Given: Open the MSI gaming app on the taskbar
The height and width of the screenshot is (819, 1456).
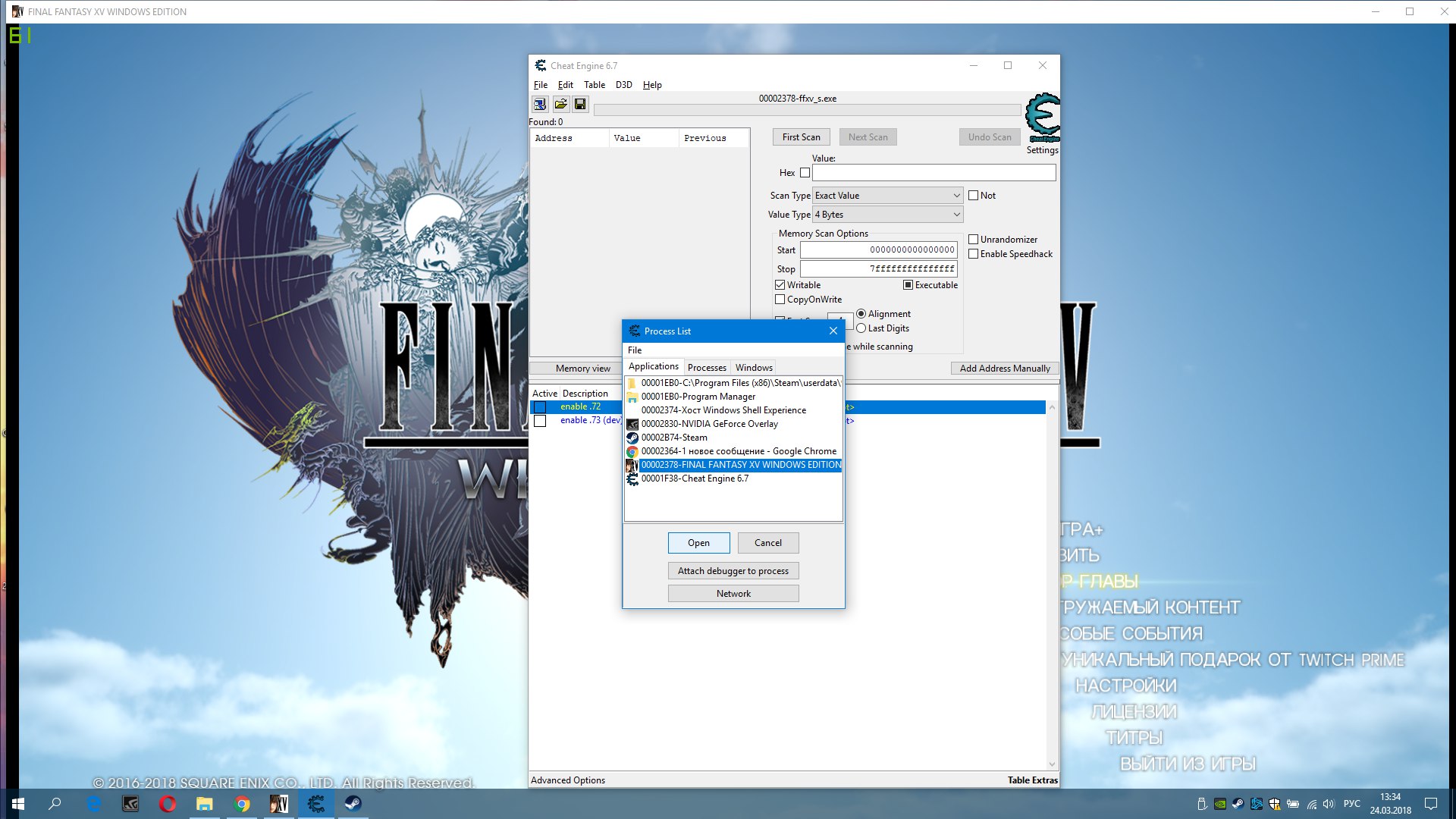Looking at the screenshot, I should 130,804.
